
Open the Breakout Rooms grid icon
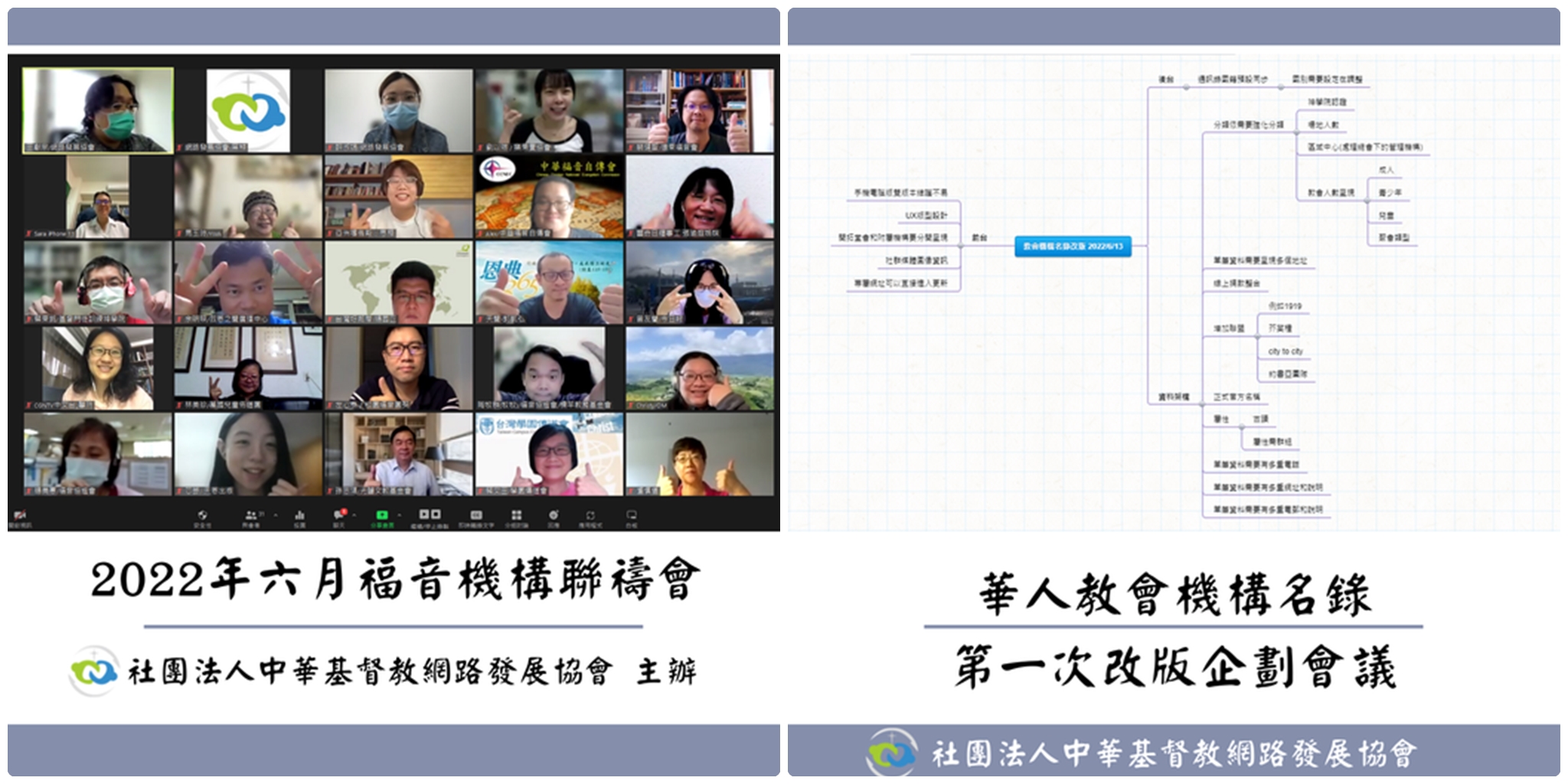pyautogui.click(x=516, y=515)
